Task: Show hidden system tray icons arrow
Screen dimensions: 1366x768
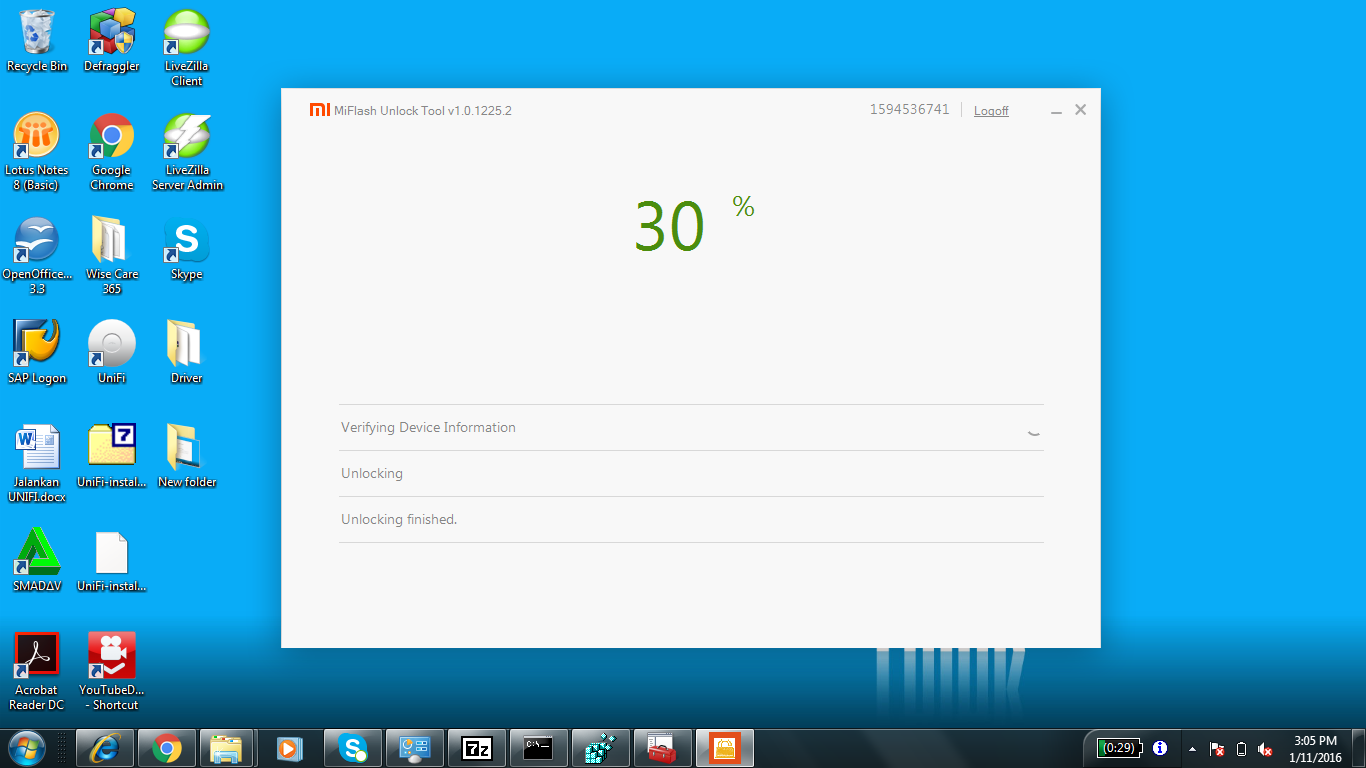Action: (1192, 749)
